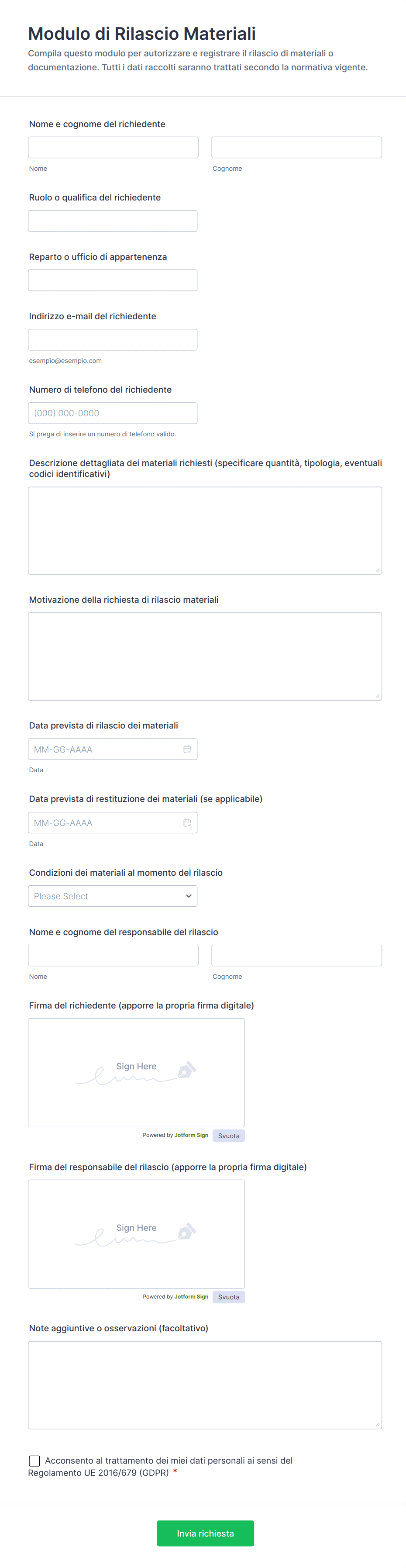Expand the materials condition dropdown

coord(113,896)
